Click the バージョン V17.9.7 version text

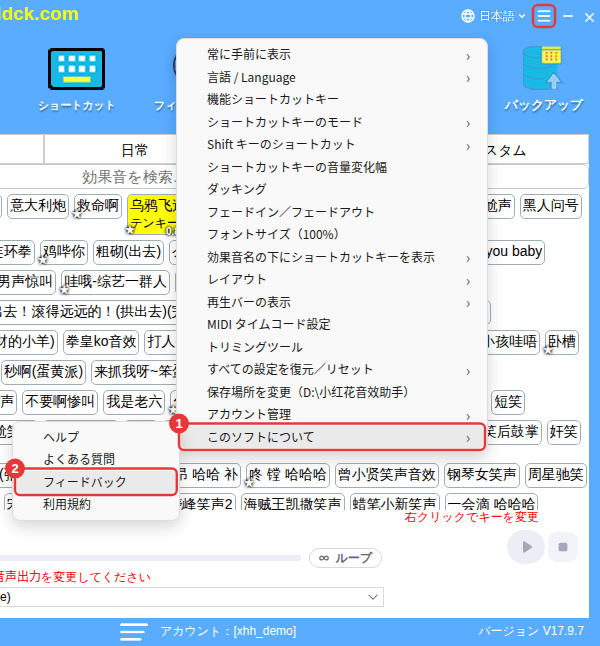pyautogui.click(x=531, y=631)
